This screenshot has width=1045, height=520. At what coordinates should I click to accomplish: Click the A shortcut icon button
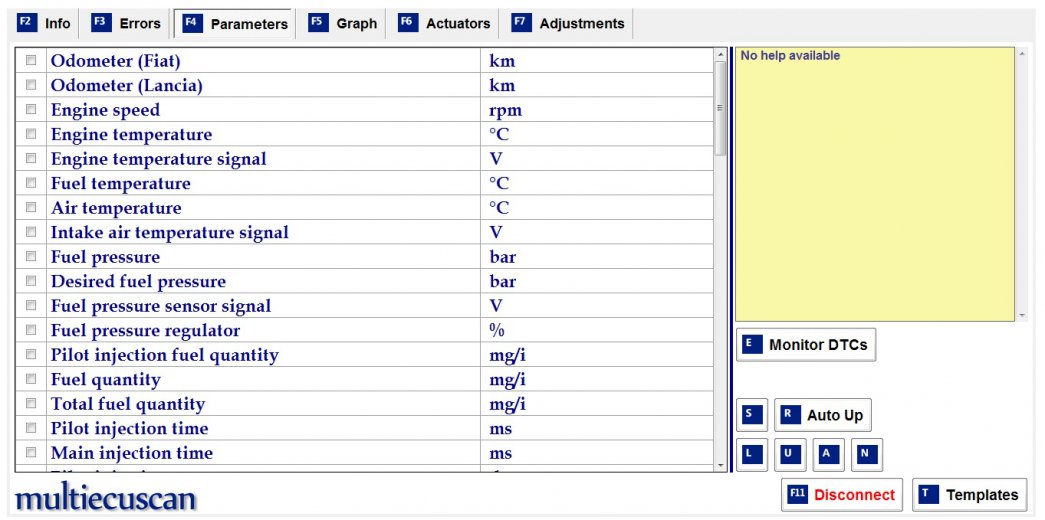pos(828,455)
